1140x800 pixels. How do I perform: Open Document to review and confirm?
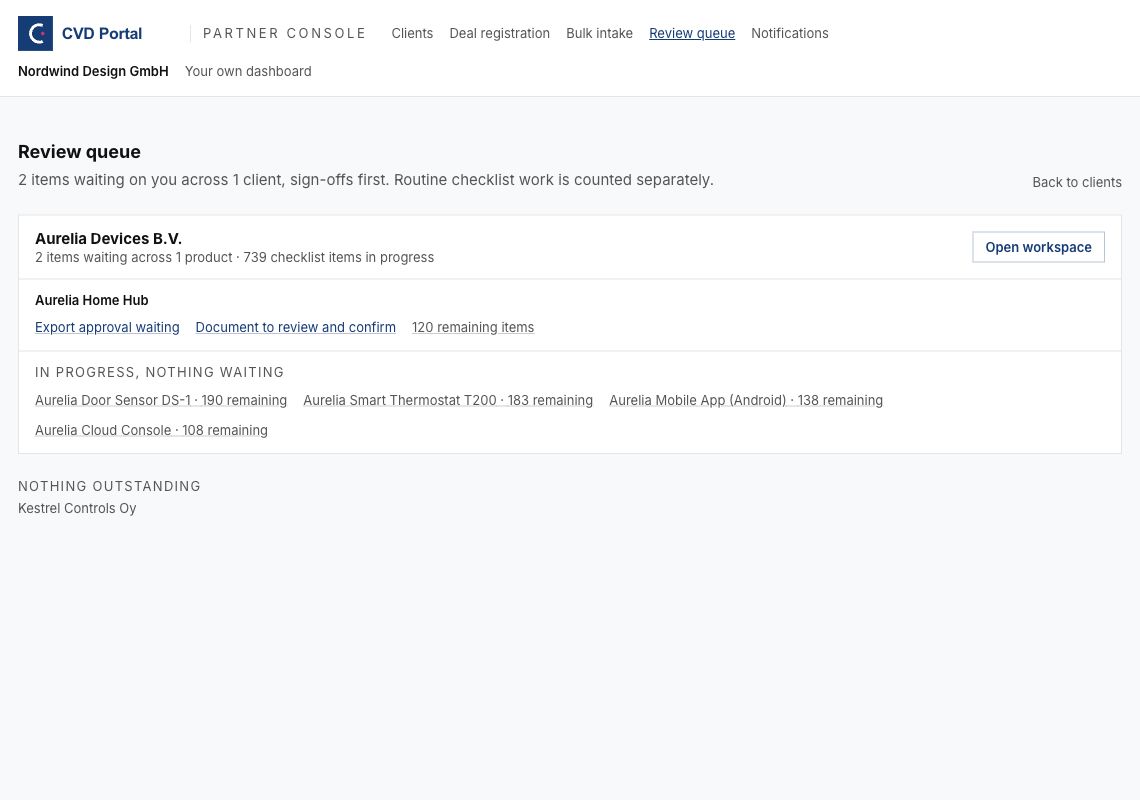pyautogui.click(x=295, y=327)
